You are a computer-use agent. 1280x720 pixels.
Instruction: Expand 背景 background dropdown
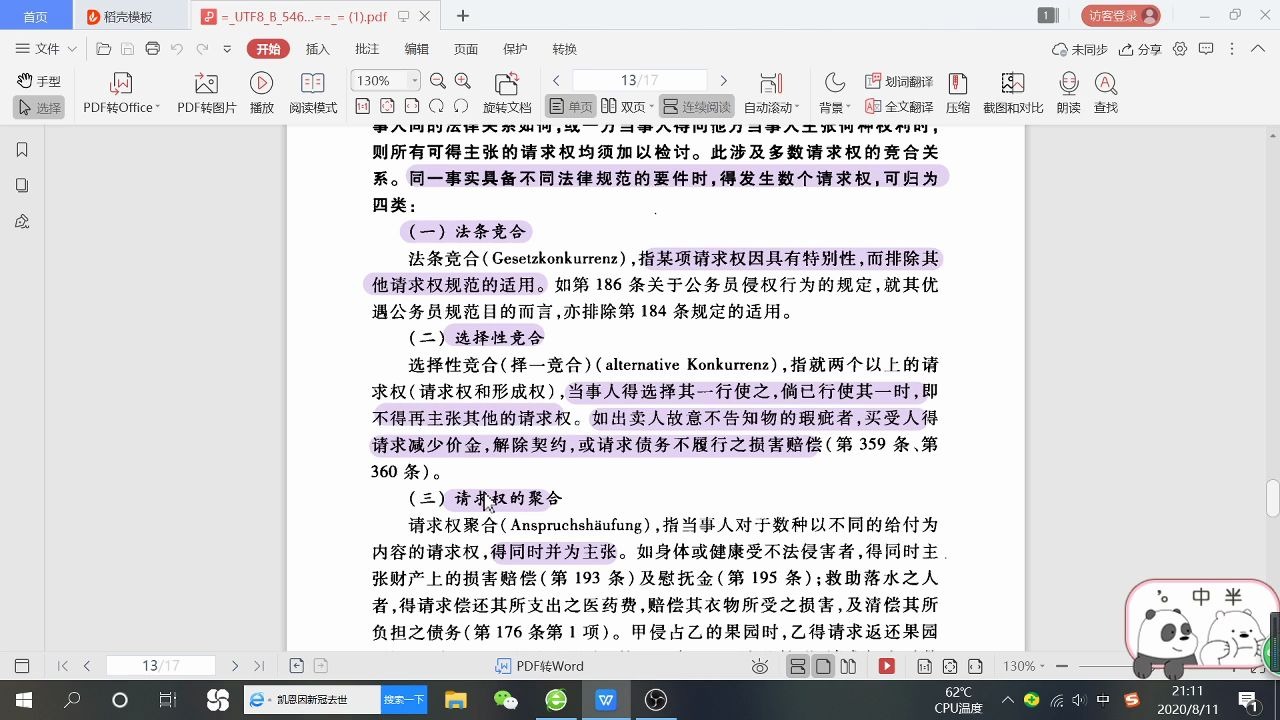click(x=848, y=108)
